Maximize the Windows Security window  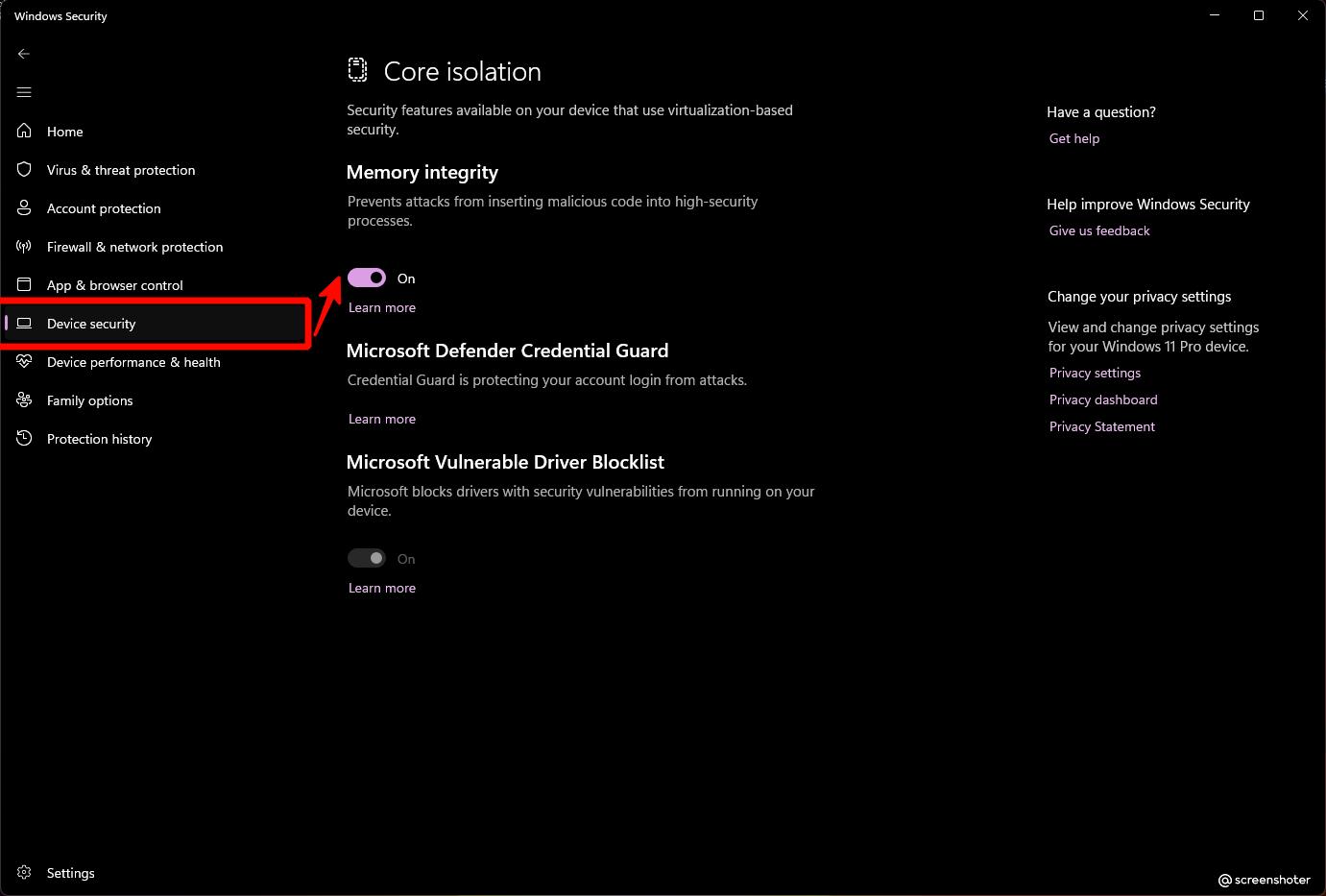tap(1259, 15)
